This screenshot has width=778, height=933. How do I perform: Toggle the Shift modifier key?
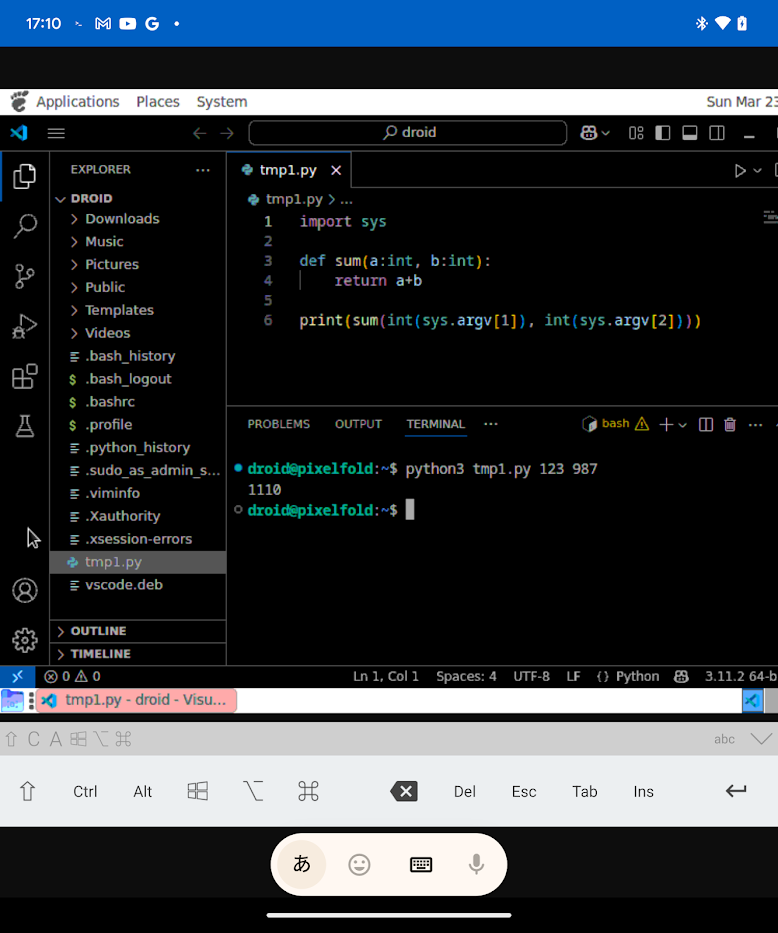tap(27, 791)
